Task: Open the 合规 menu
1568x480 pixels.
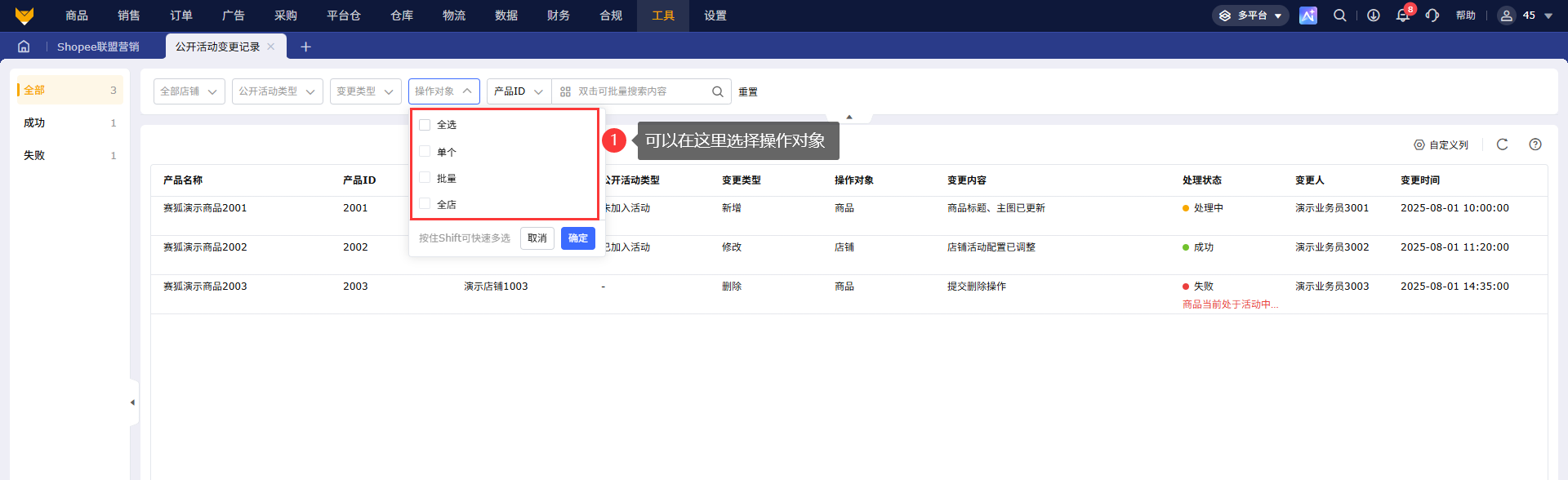Action: (611, 16)
